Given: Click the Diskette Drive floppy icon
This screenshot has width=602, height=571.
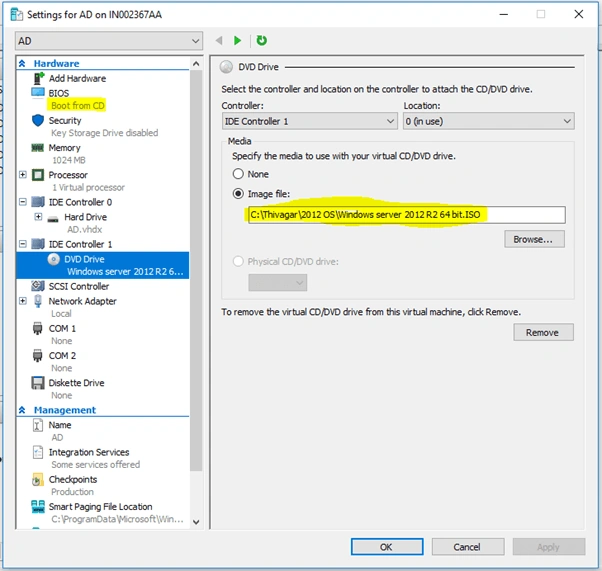Looking at the screenshot, I should coord(38,383).
